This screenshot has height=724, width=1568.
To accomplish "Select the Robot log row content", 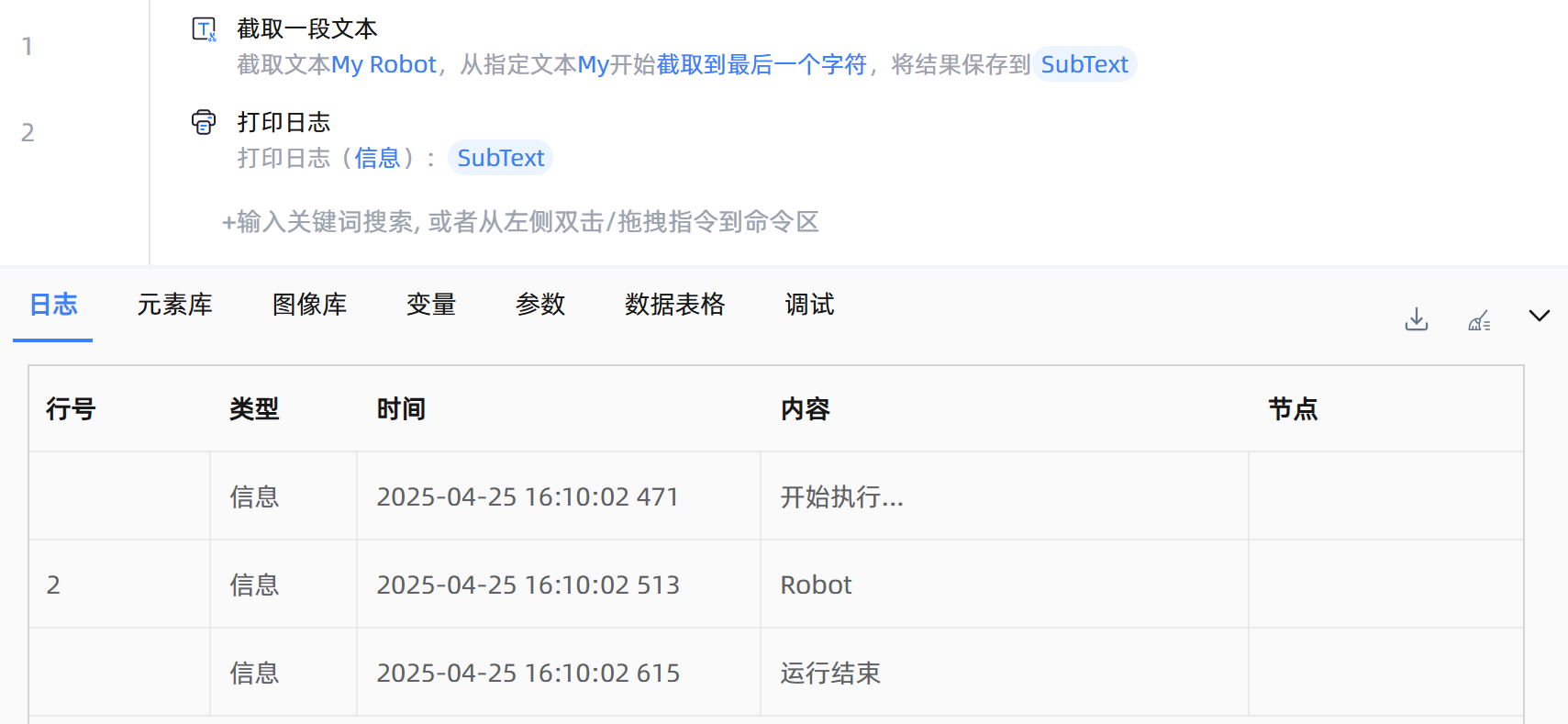I will (816, 585).
